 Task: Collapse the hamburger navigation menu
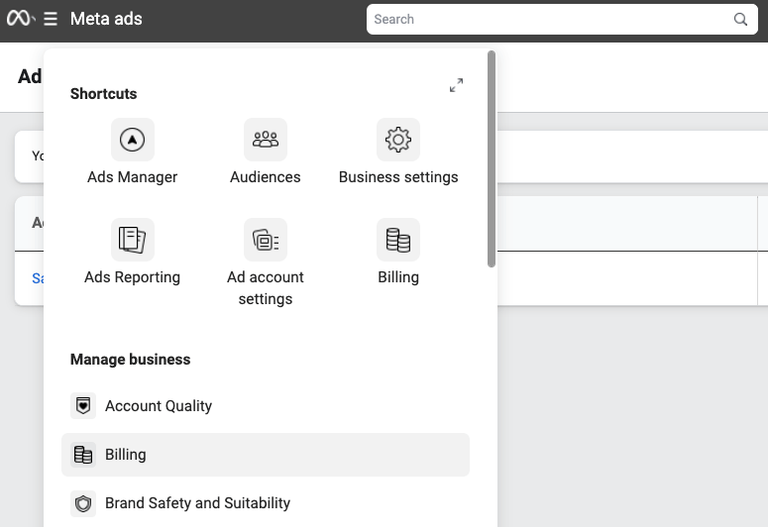(51, 19)
